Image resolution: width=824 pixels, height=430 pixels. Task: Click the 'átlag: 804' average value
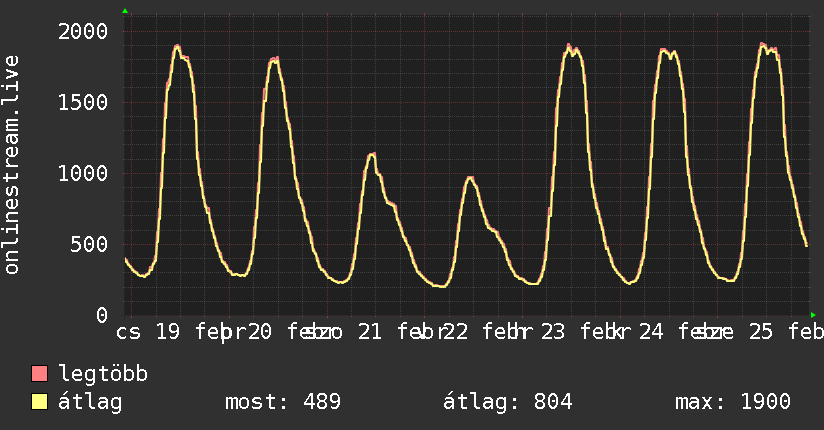507,402
